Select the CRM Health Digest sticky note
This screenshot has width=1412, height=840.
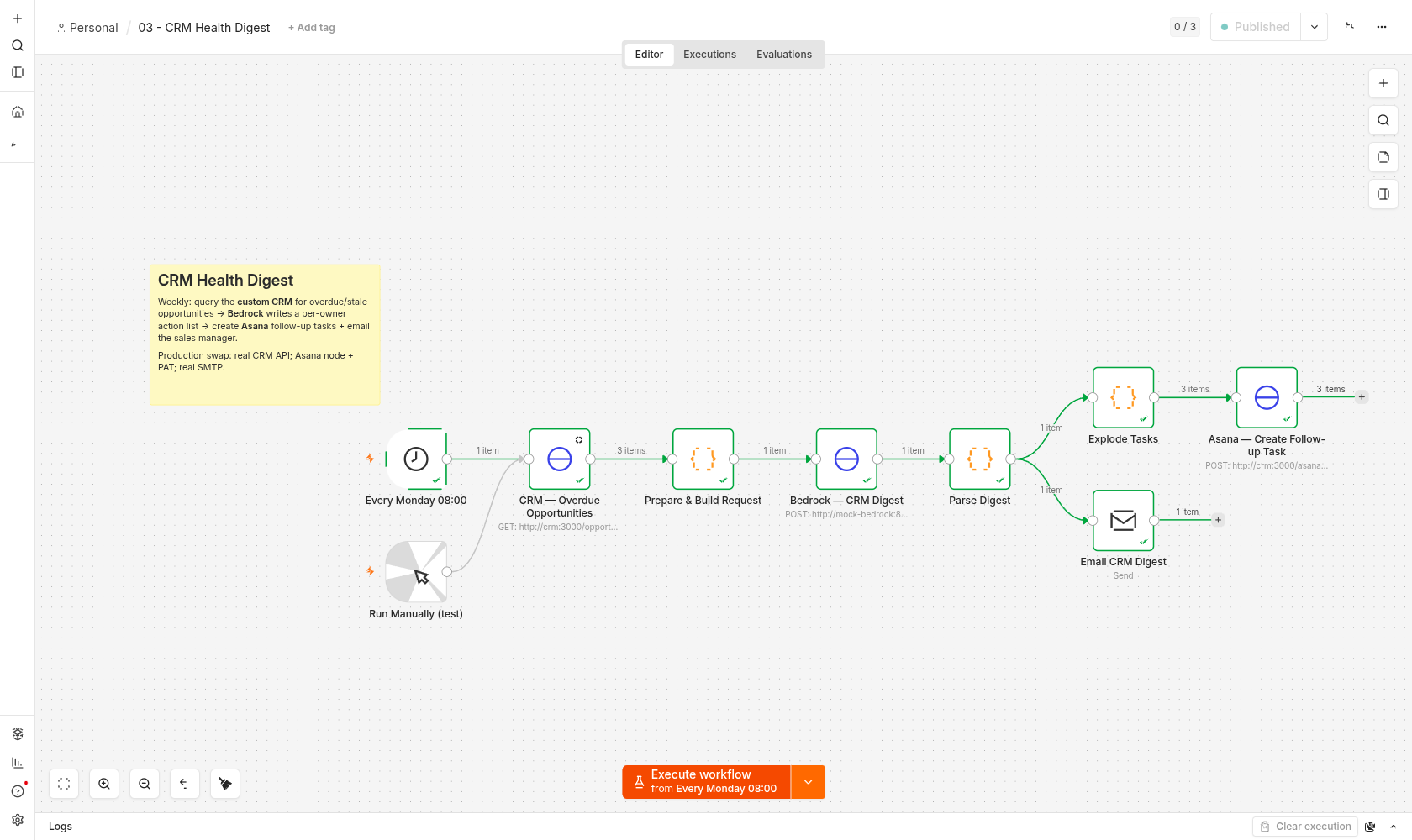point(265,335)
